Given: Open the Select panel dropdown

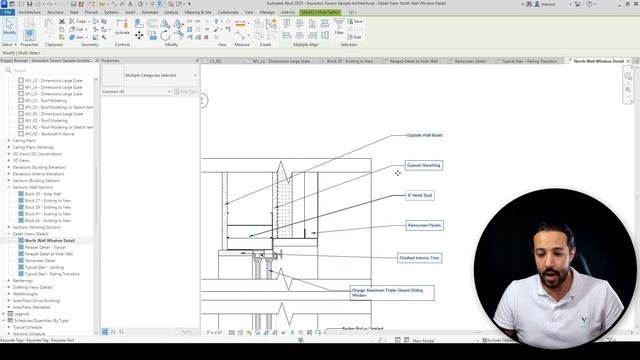Looking at the screenshot, I should [9, 44].
